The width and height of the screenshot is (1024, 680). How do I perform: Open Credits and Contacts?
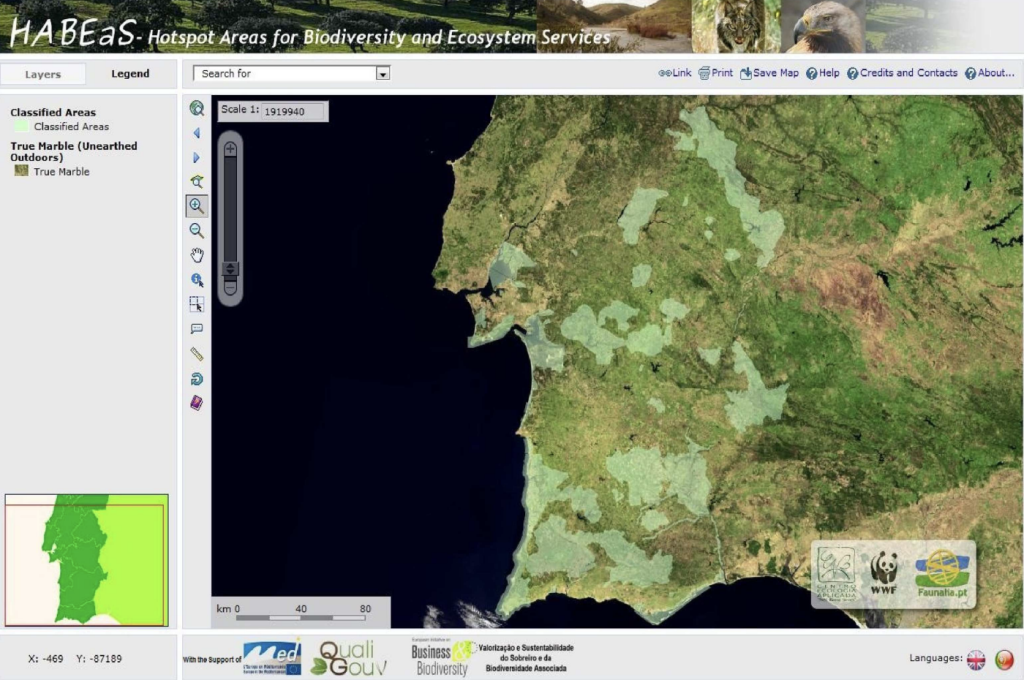click(903, 73)
